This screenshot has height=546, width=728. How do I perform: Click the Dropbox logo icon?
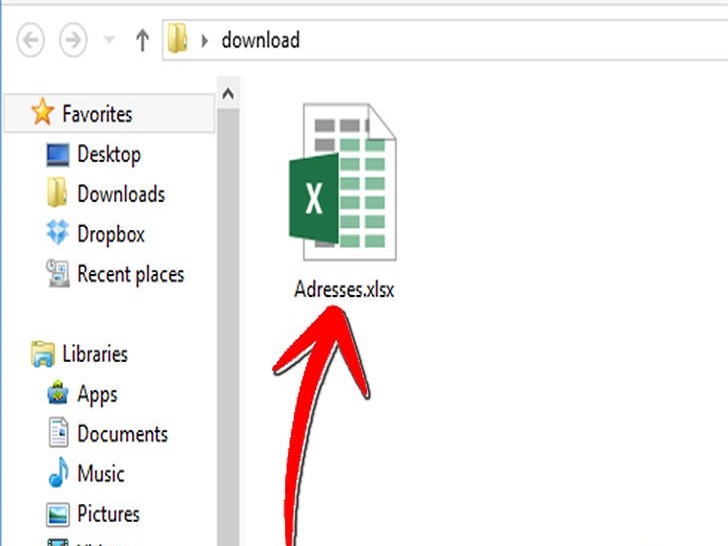pos(58,232)
